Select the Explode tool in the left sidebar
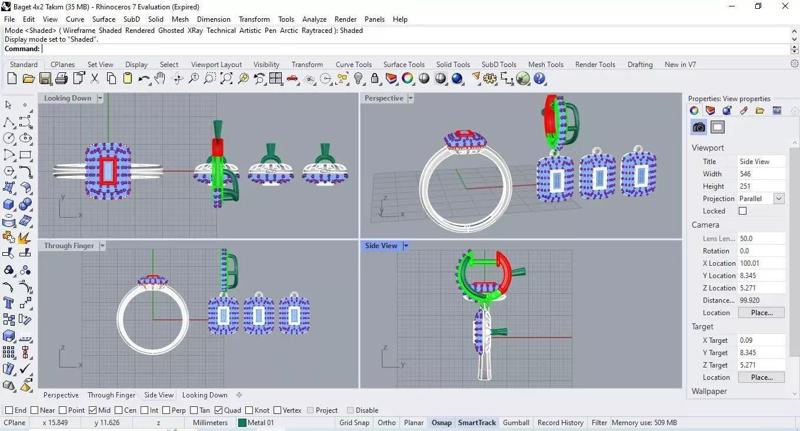The image size is (800, 431). tap(25, 237)
